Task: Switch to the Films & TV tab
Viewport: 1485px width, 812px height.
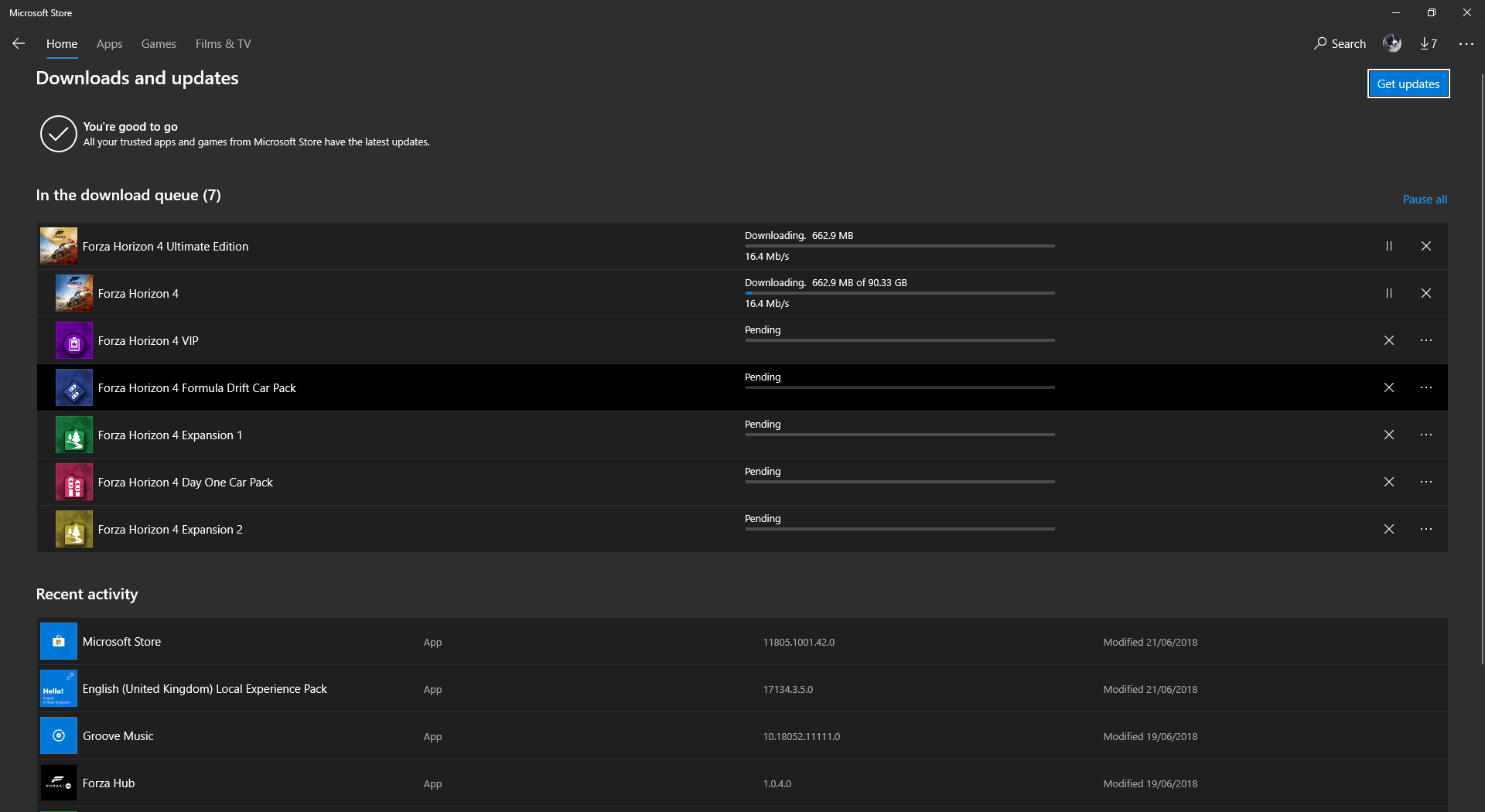Action: click(223, 44)
